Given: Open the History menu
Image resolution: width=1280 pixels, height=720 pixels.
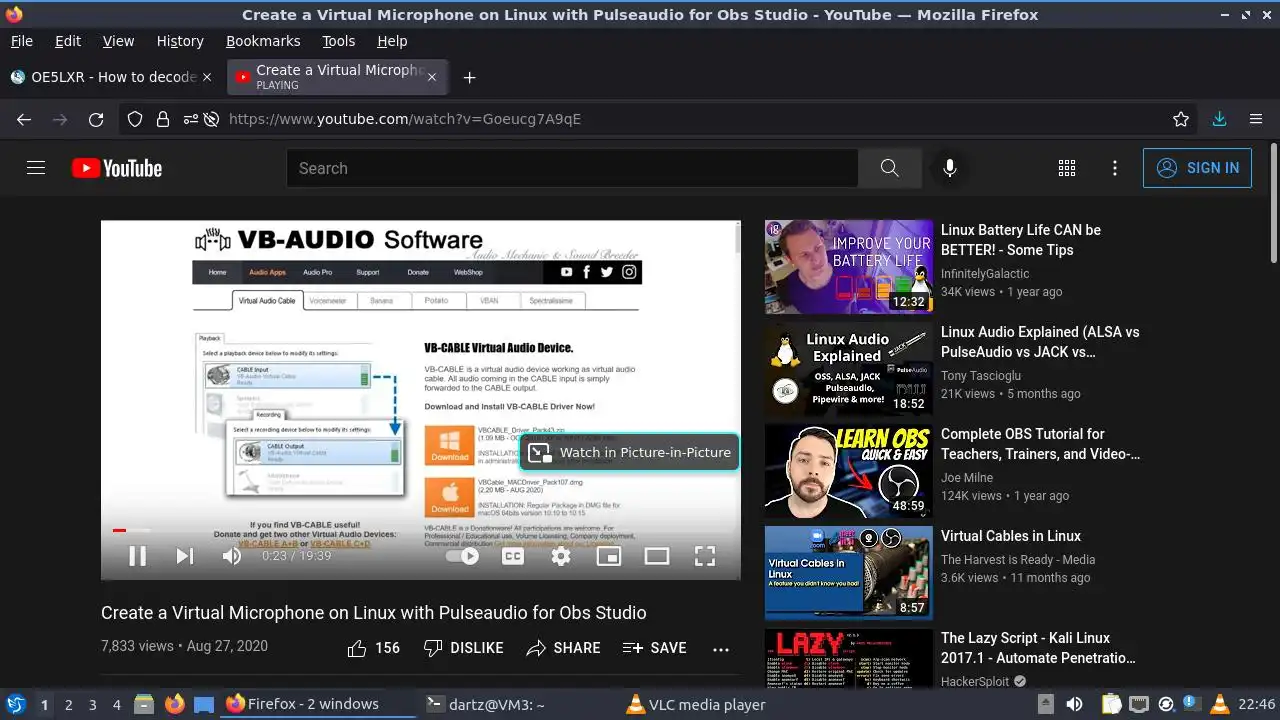Looking at the screenshot, I should click(180, 41).
